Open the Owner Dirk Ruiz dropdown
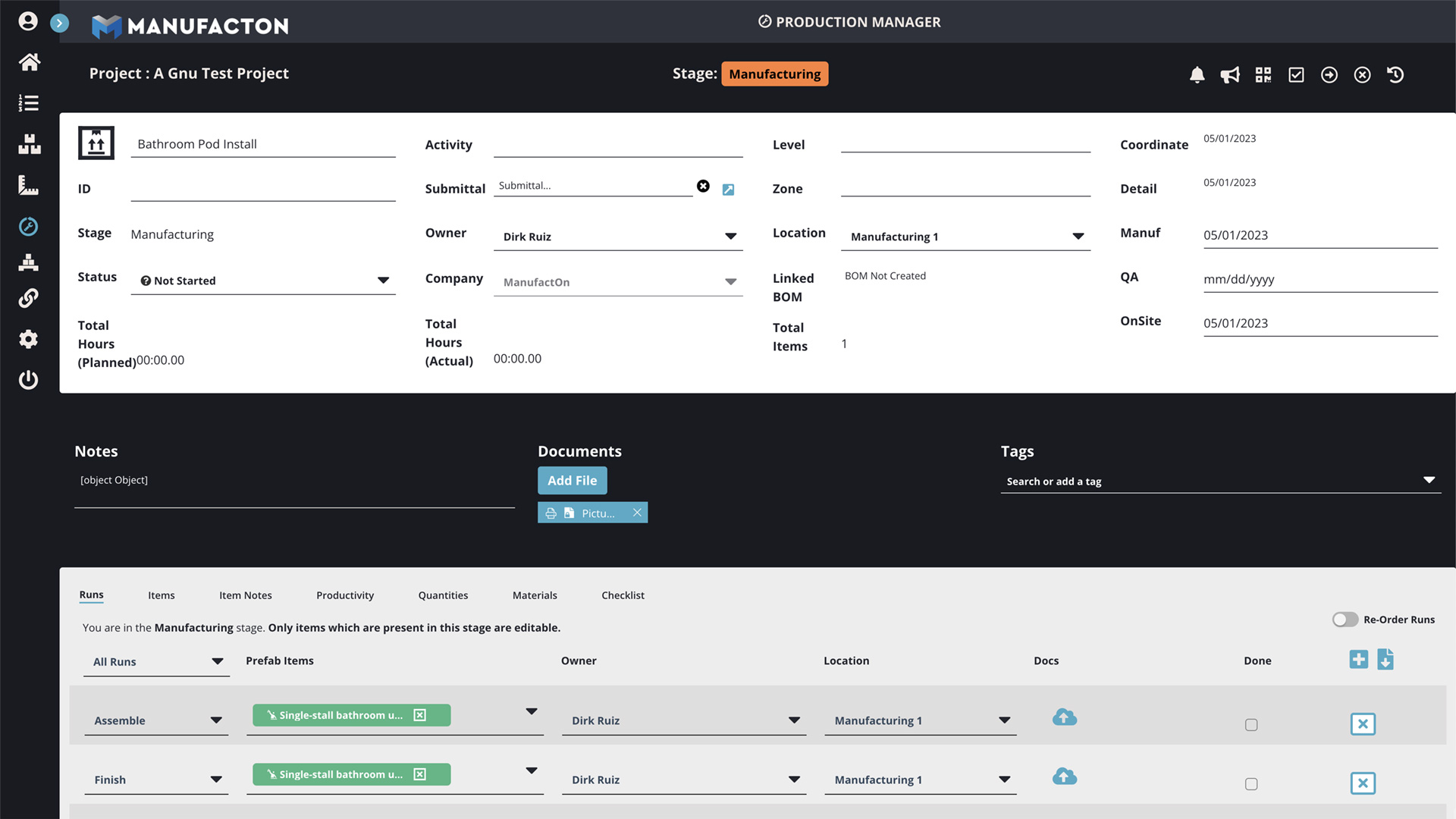Screen dimensions: 1456x819 click(x=730, y=237)
